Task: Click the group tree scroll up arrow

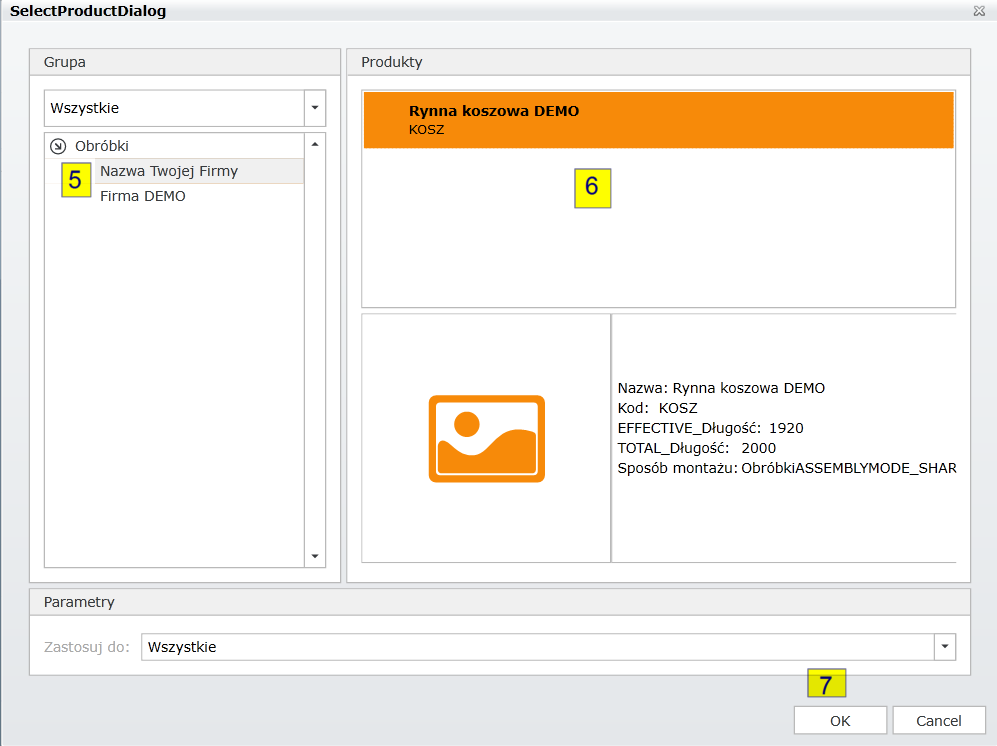Action: [x=315, y=144]
